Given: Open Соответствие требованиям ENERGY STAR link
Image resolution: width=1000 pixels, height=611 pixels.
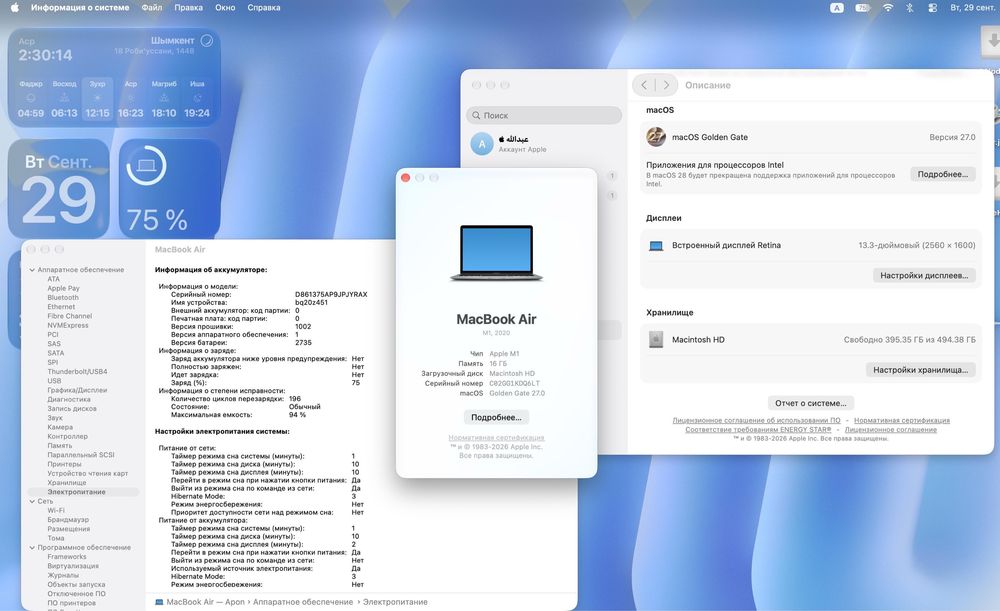Looking at the screenshot, I should [x=758, y=429].
